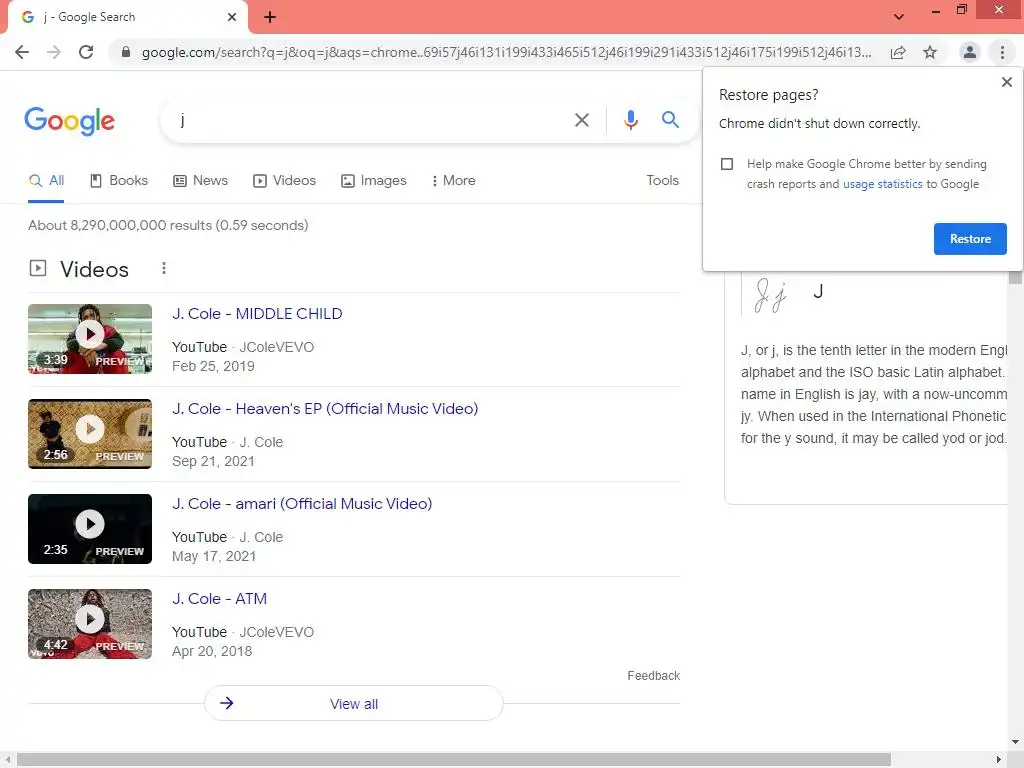Click the View all videos button
Image resolution: width=1024 pixels, height=768 pixels.
click(x=353, y=703)
